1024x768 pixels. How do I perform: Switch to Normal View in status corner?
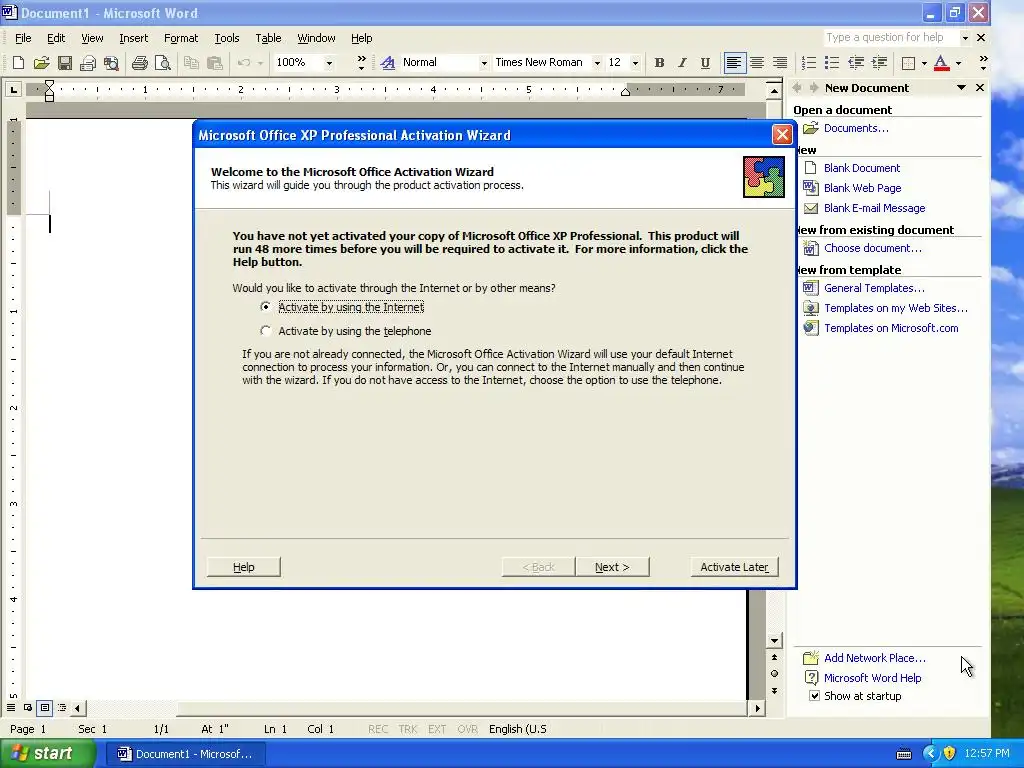11,707
